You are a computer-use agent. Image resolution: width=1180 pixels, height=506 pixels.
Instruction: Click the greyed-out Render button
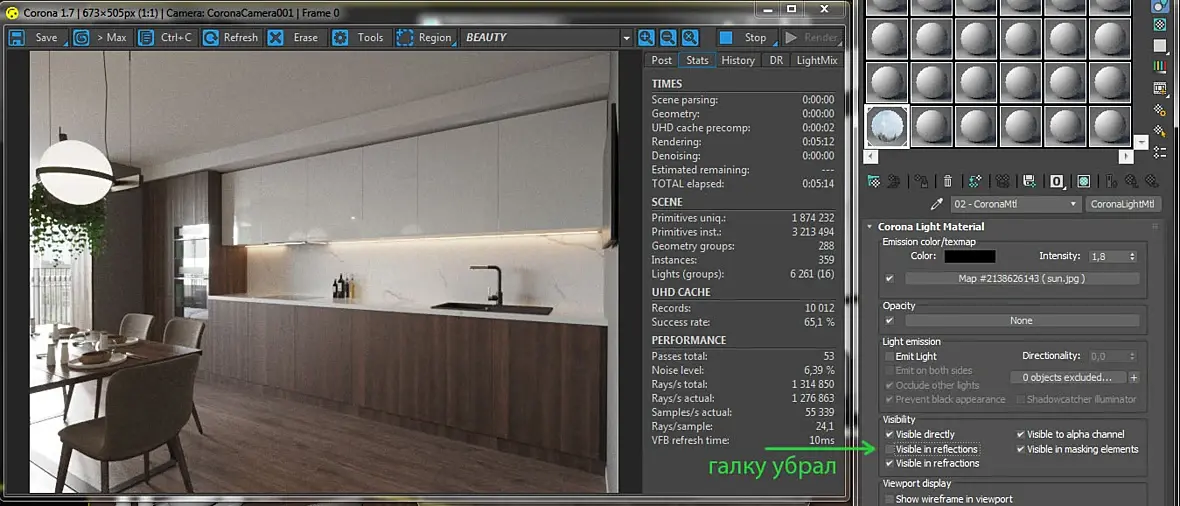click(x=811, y=38)
